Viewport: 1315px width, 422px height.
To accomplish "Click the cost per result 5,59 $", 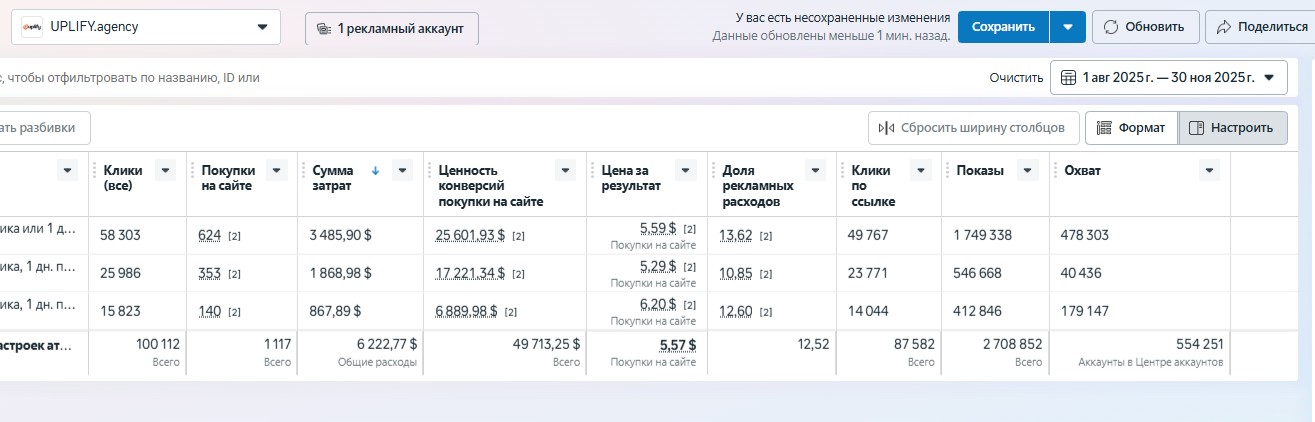I will 658,228.
